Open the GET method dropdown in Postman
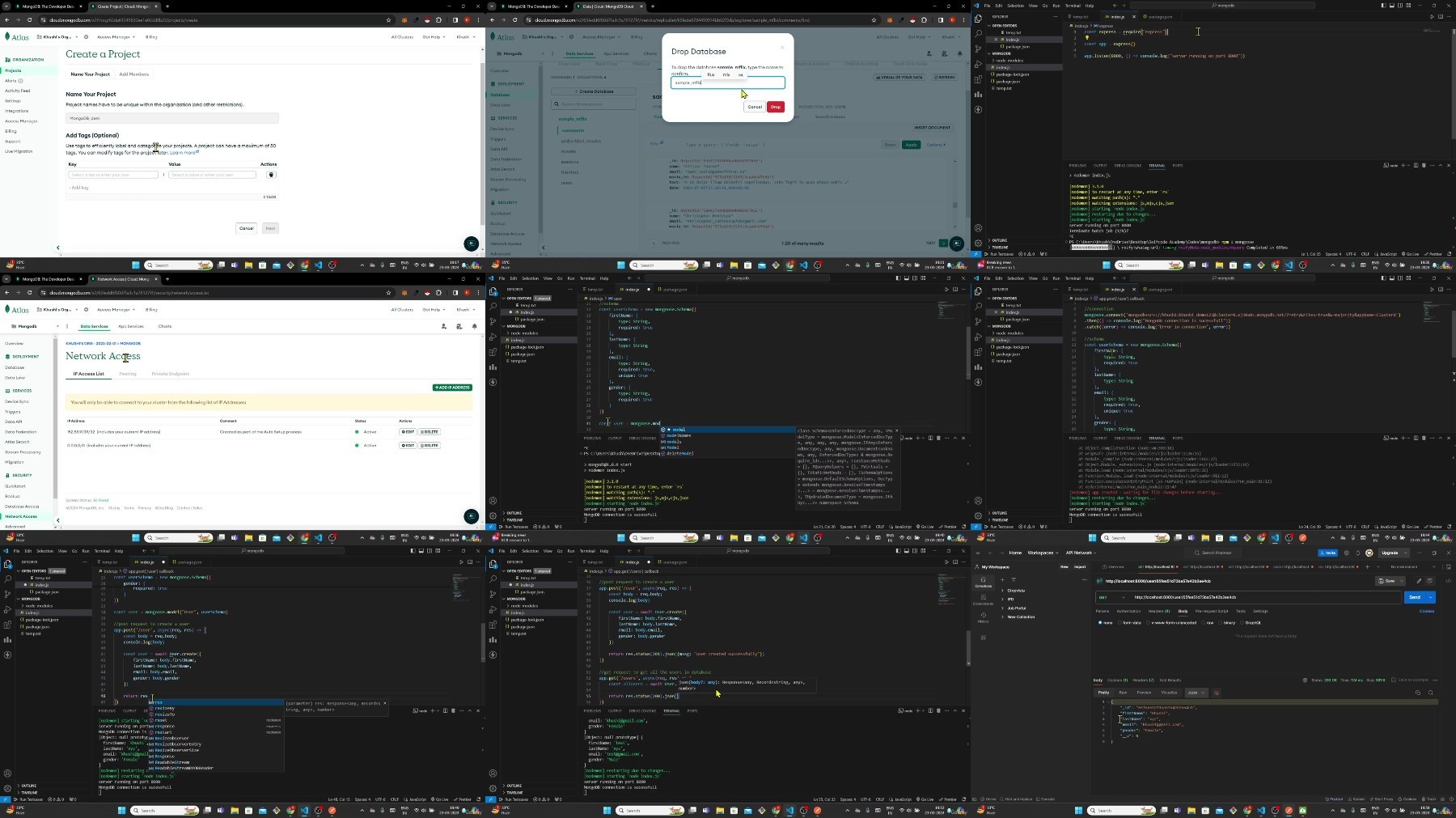Viewport: 1456px width, 818px height. [x=1112, y=597]
